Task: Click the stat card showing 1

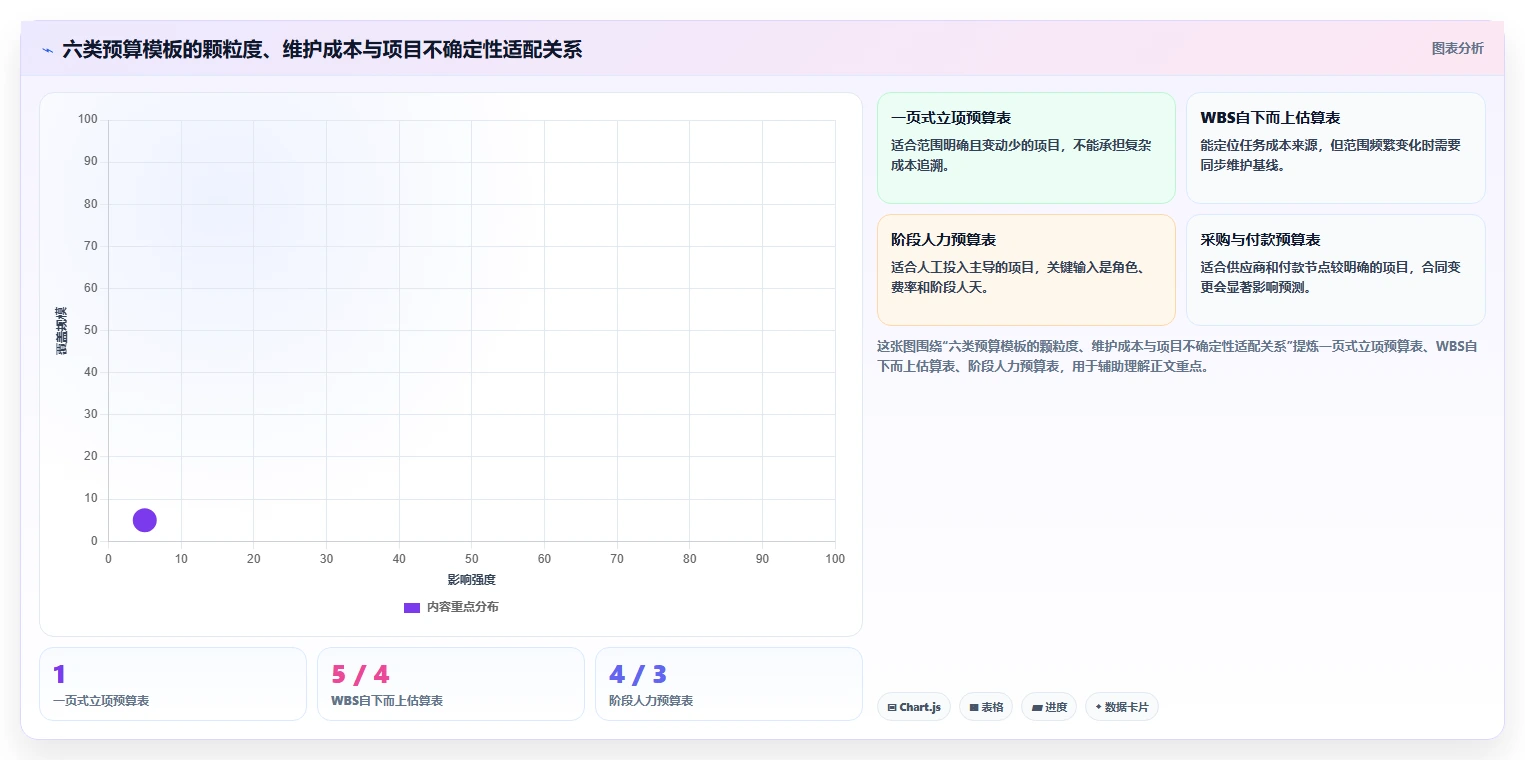Action: [173, 684]
